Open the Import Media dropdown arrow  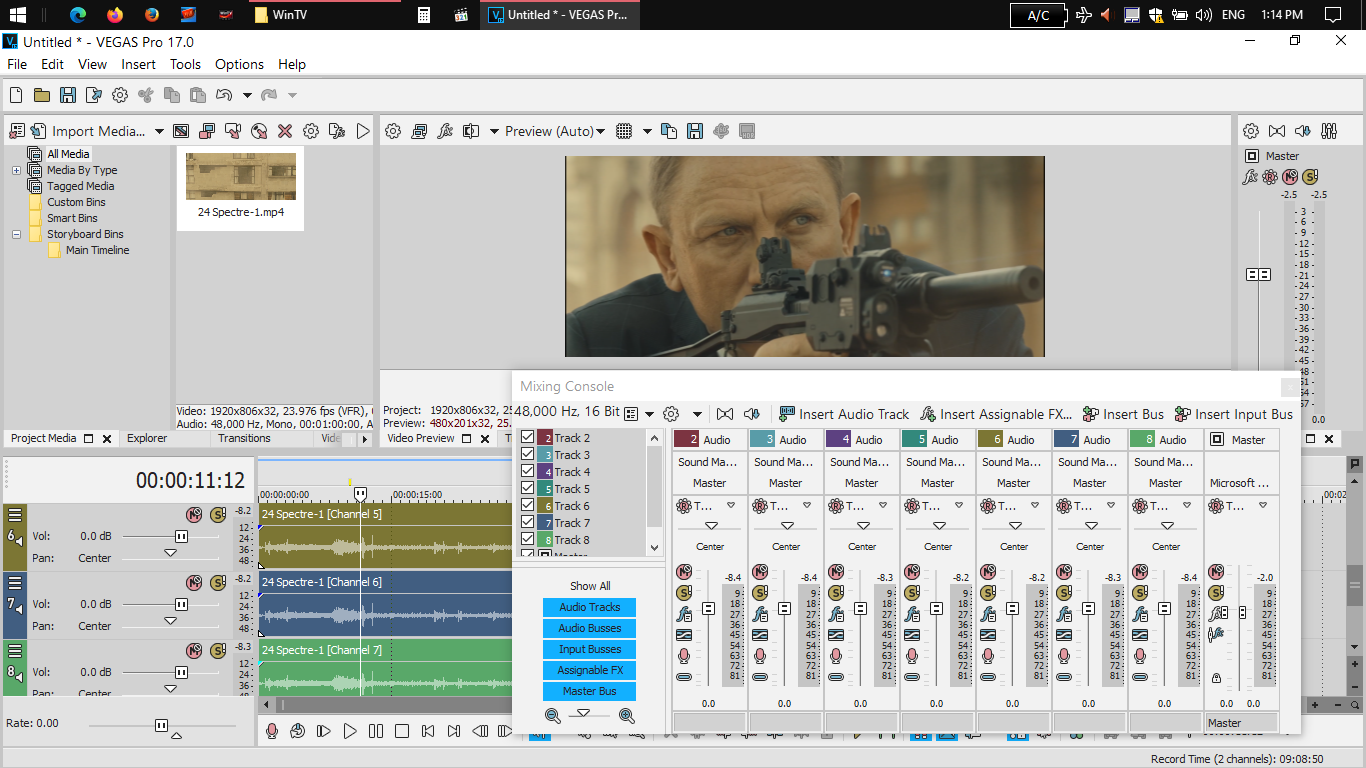(x=159, y=131)
